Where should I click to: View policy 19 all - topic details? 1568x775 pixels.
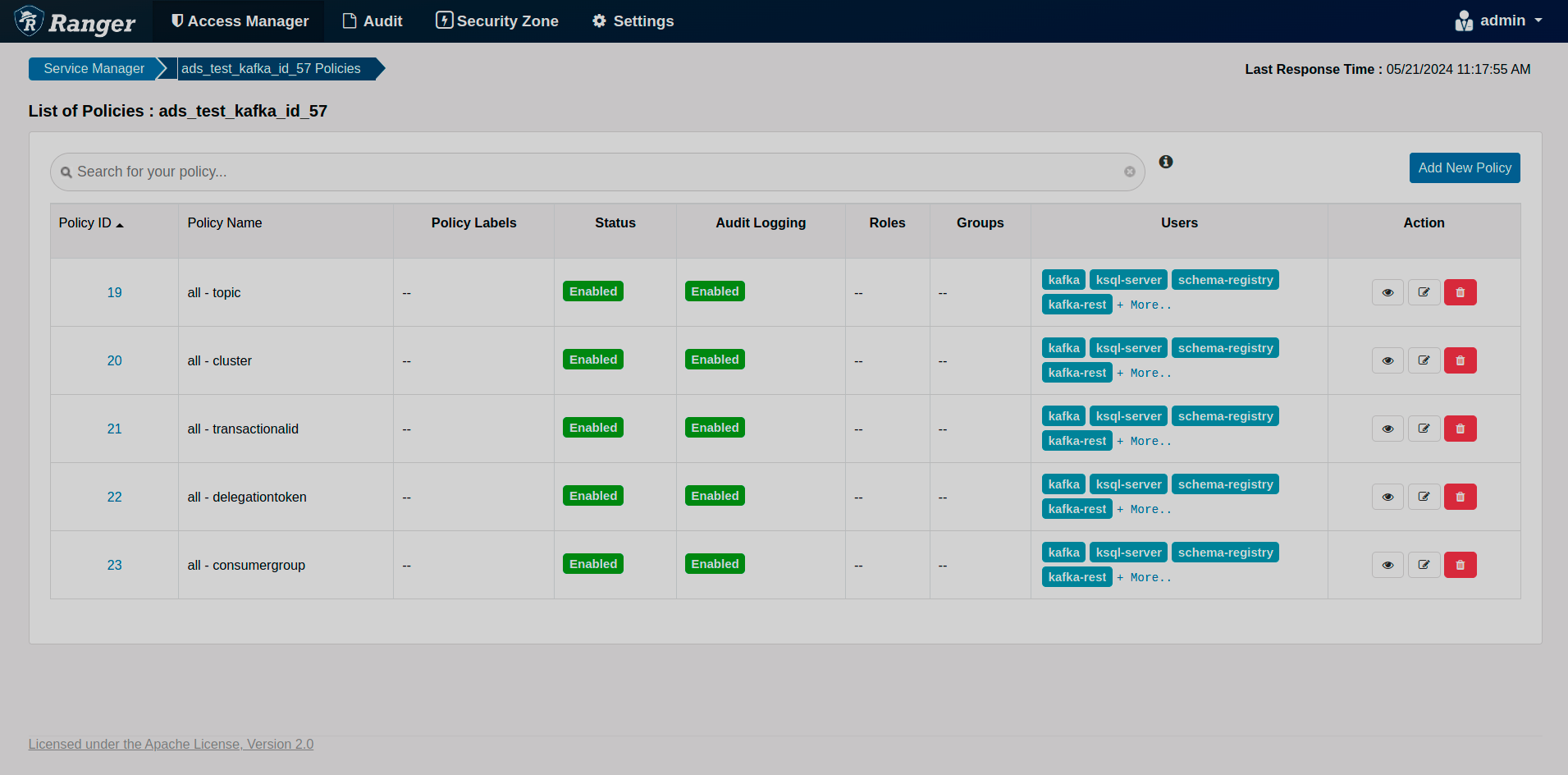[x=1387, y=292]
